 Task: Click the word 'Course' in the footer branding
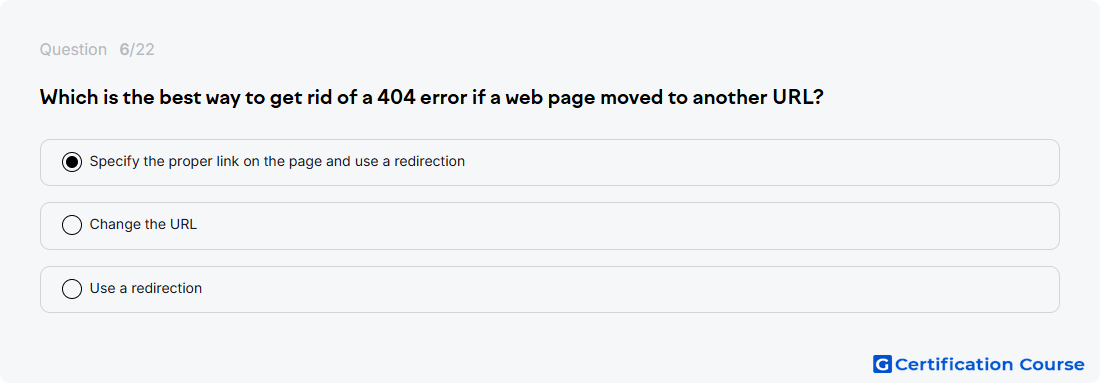[x=1052, y=364]
